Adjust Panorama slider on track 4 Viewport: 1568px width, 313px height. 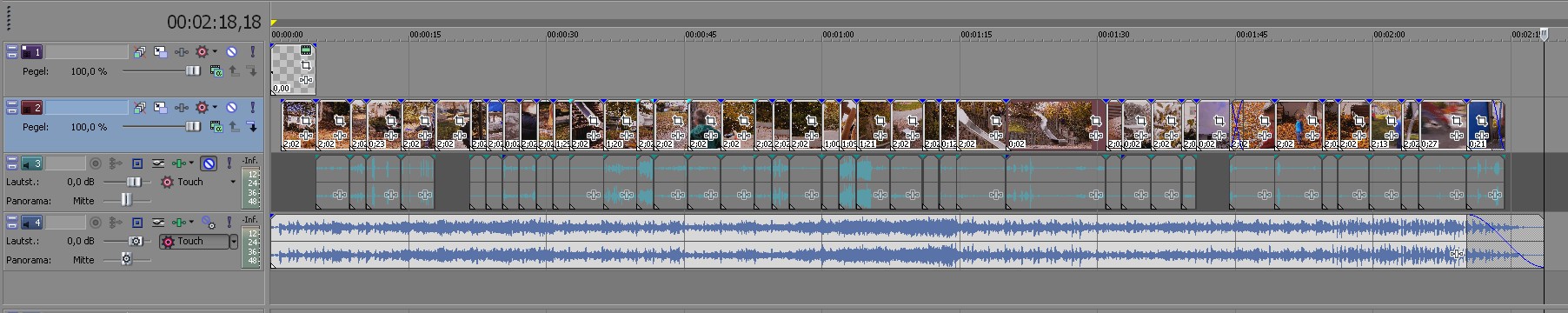tap(126, 259)
